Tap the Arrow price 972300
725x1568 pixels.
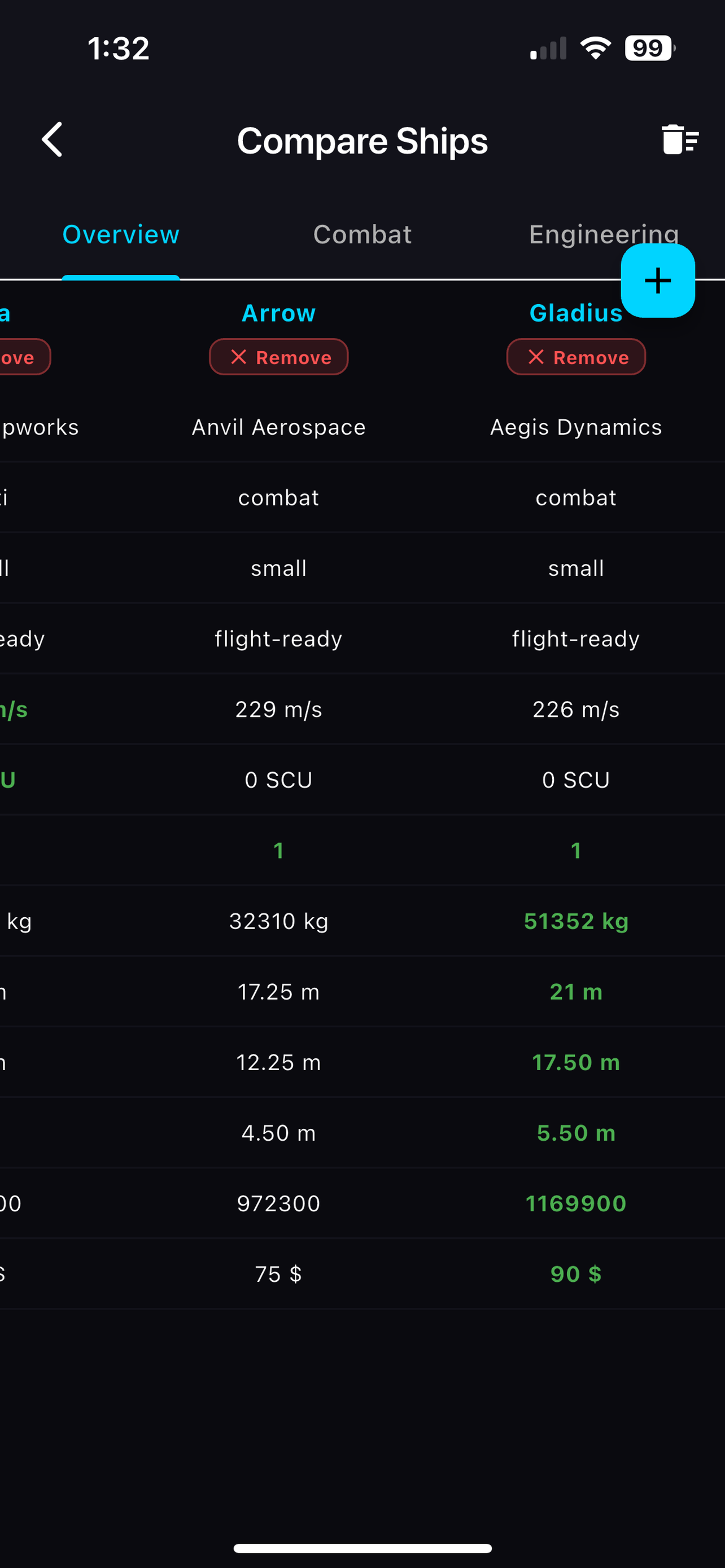pyautogui.click(x=279, y=1203)
